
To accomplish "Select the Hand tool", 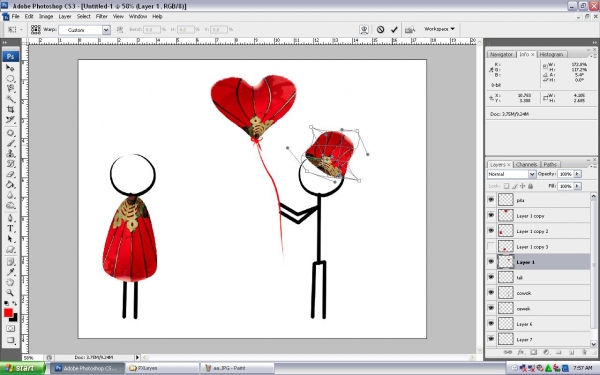I will pos(10,282).
